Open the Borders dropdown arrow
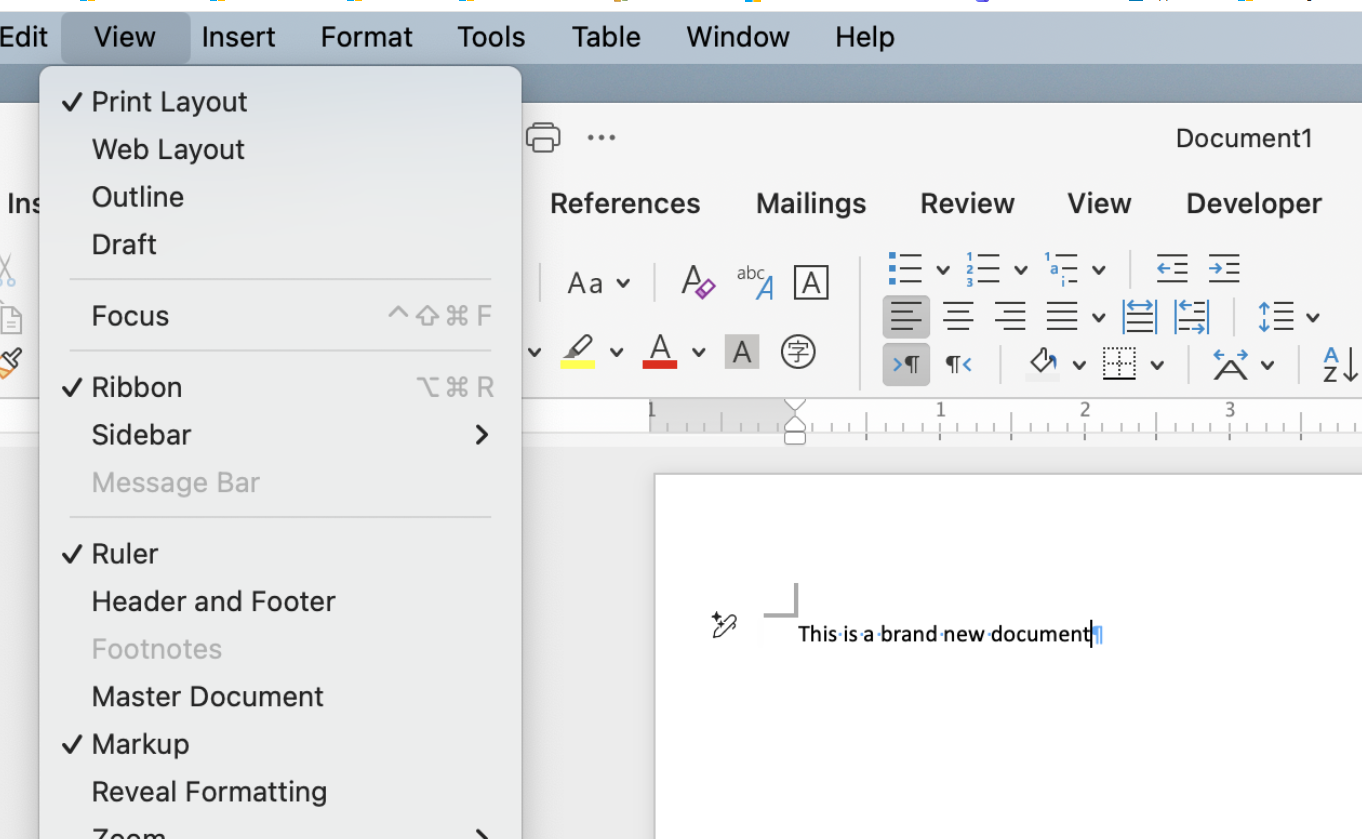This screenshot has width=1362, height=839. pos(1157,365)
